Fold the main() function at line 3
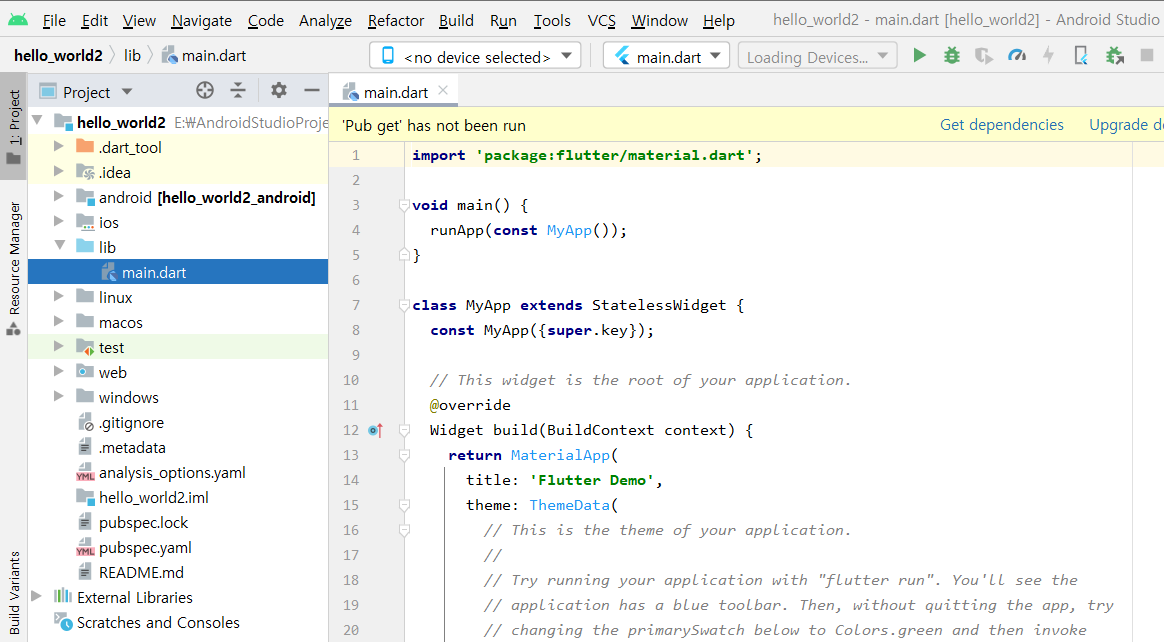 404,205
